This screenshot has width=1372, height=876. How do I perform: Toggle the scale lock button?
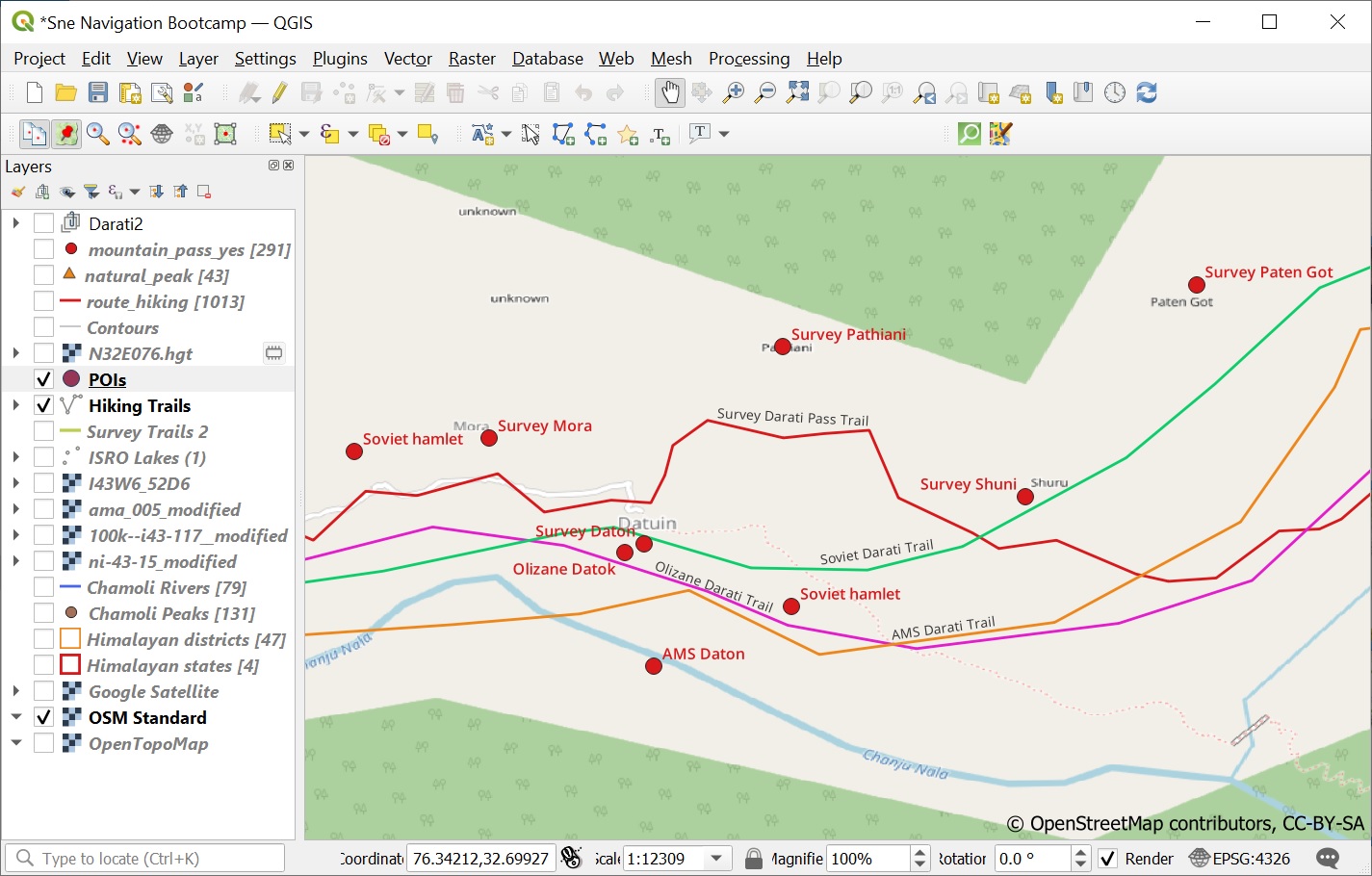coord(754,859)
